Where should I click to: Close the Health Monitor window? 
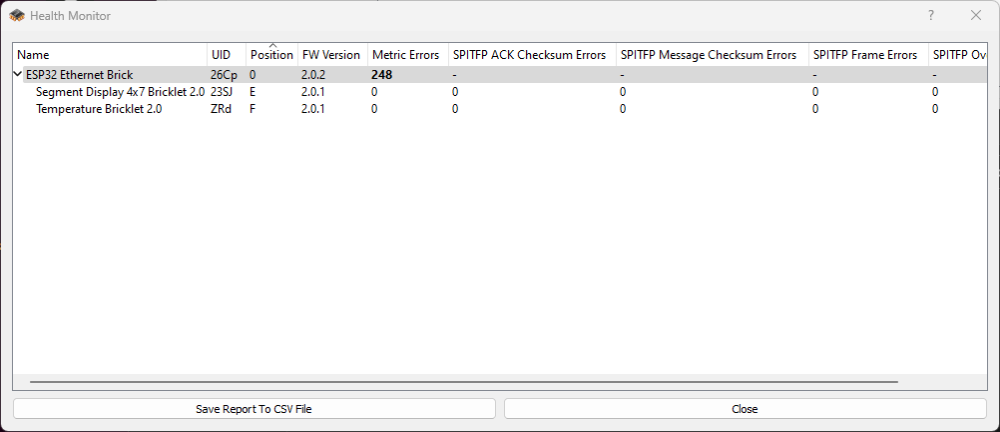coord(976,16)
